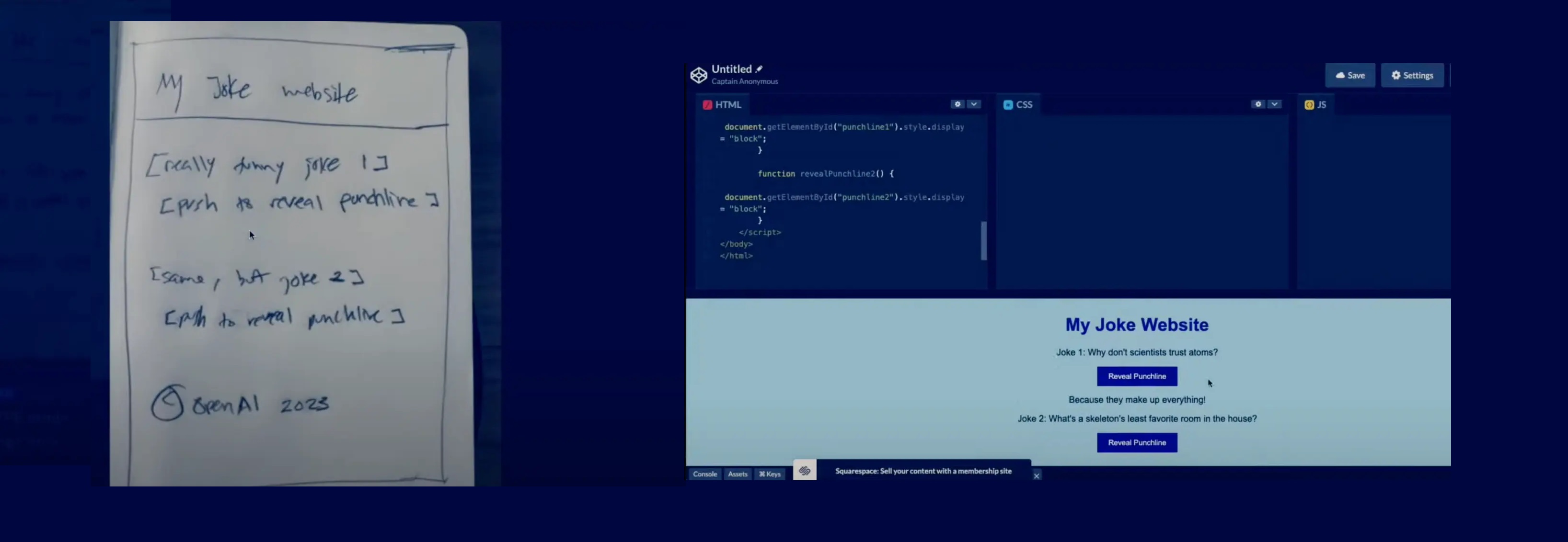This screenshot has height=542, width=1568.
Task: Click the 'function revealPunchline2()' code line
Action: click(825, 173)
